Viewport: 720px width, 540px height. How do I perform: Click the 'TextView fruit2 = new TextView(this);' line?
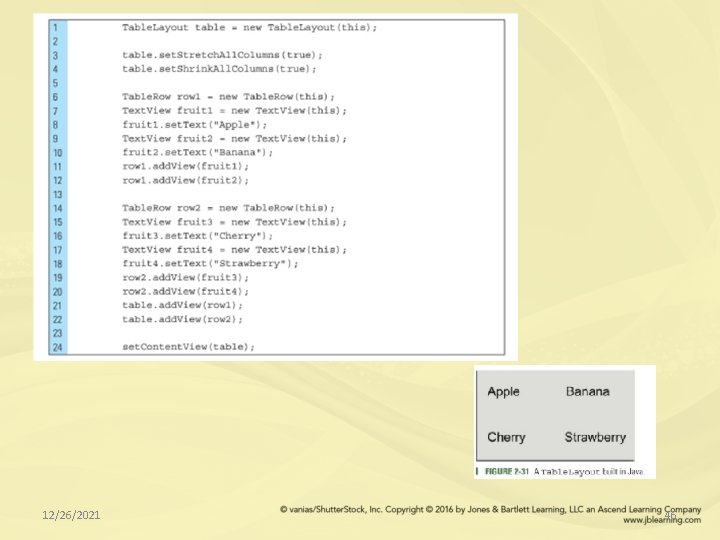(x=234, y=139)
